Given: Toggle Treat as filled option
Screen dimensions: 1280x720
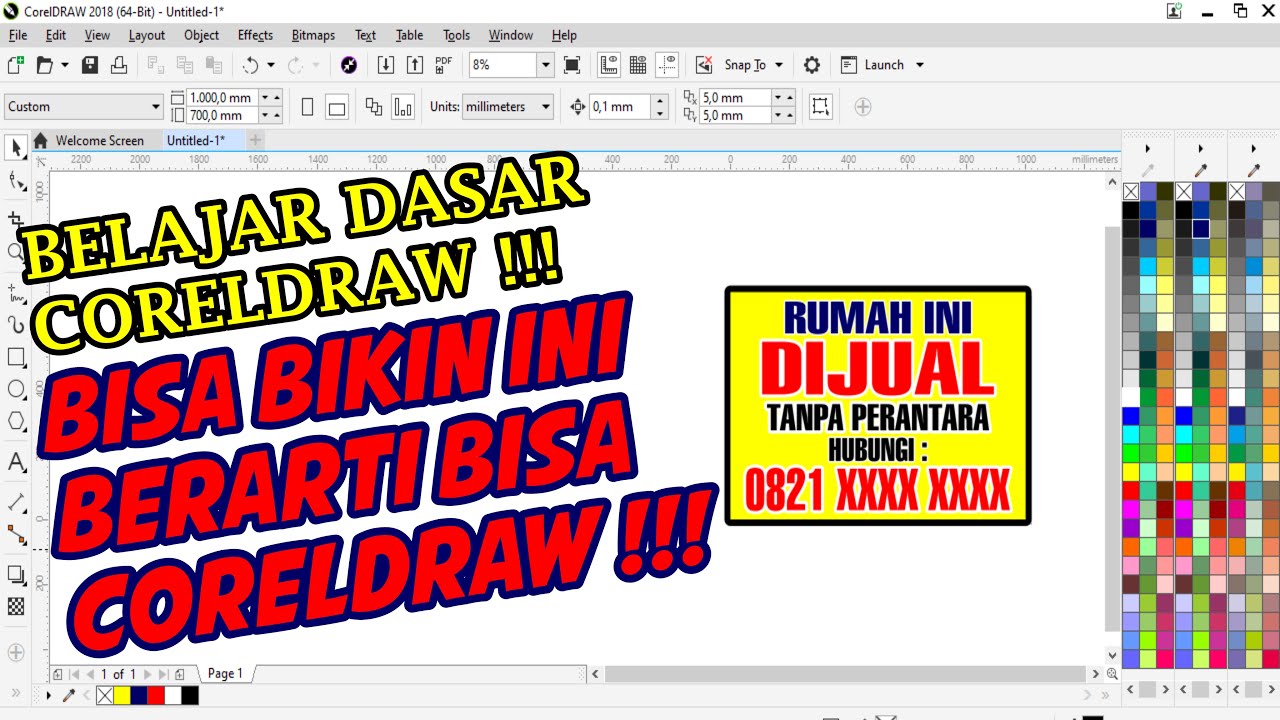Looking at the screenshot, I should click(x=820, y=107).
